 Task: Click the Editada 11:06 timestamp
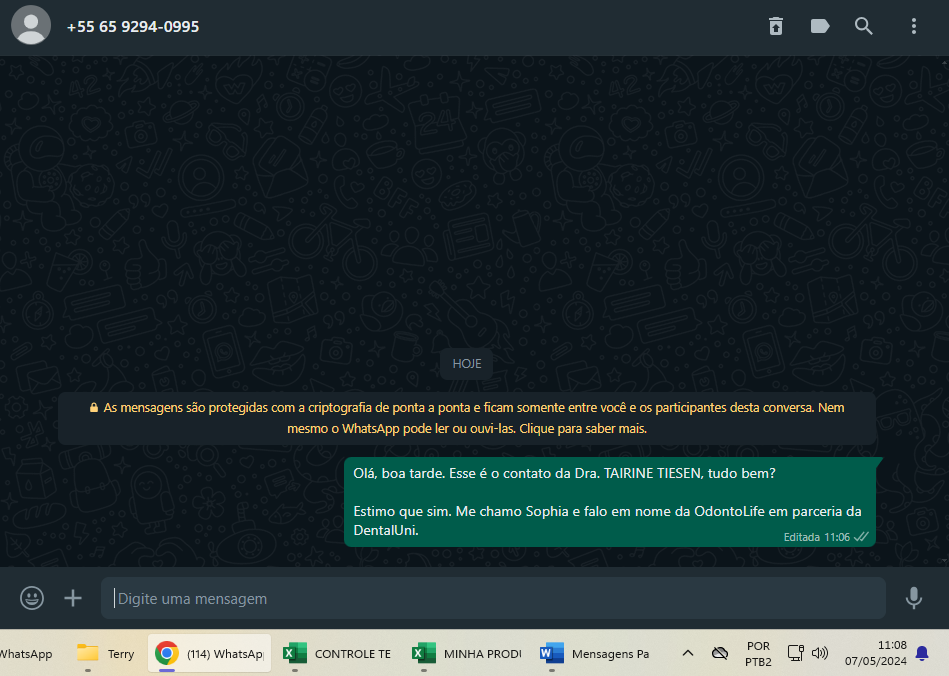816,537
